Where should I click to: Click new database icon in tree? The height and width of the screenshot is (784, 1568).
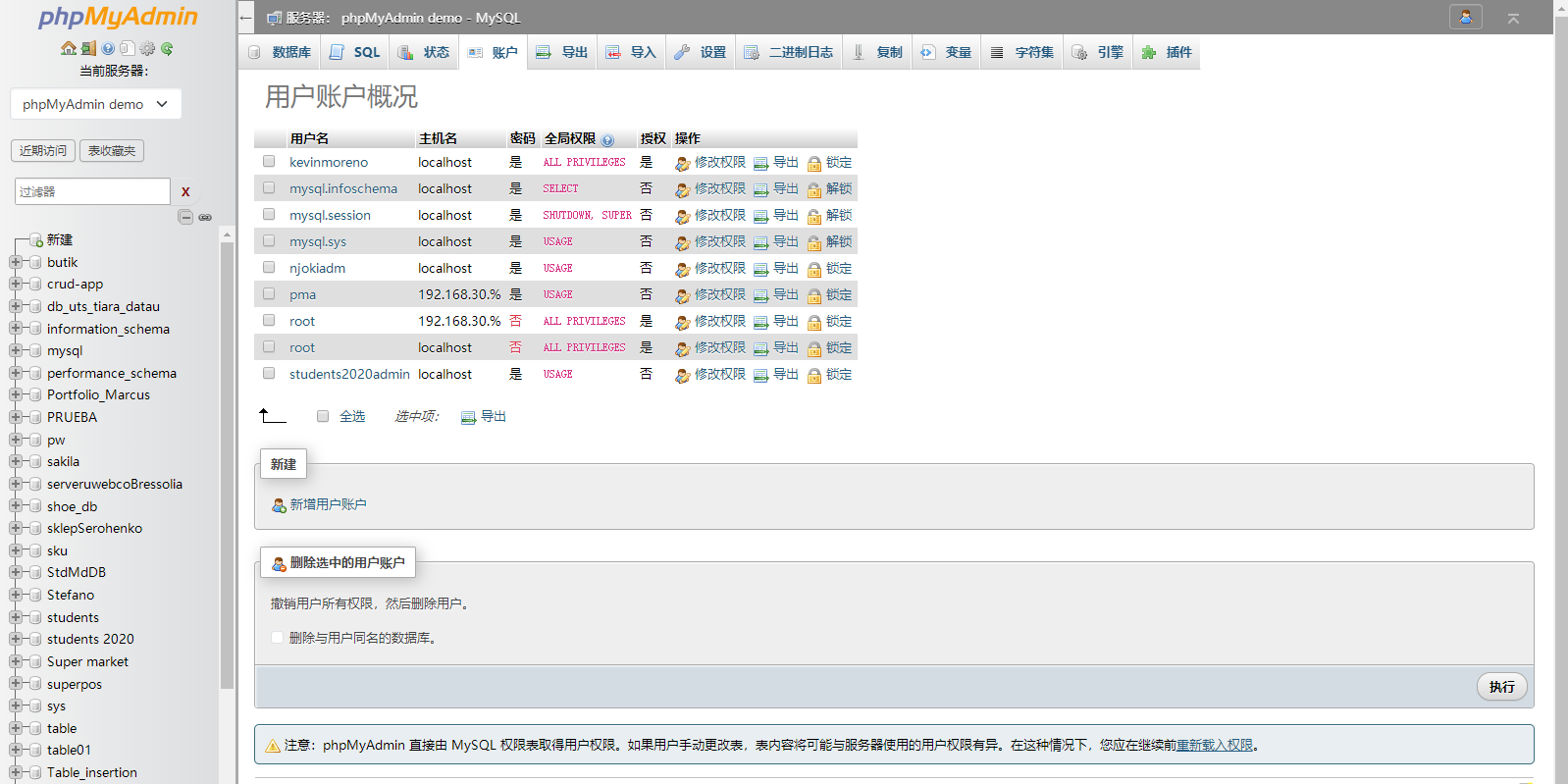[x=36, y=240]
